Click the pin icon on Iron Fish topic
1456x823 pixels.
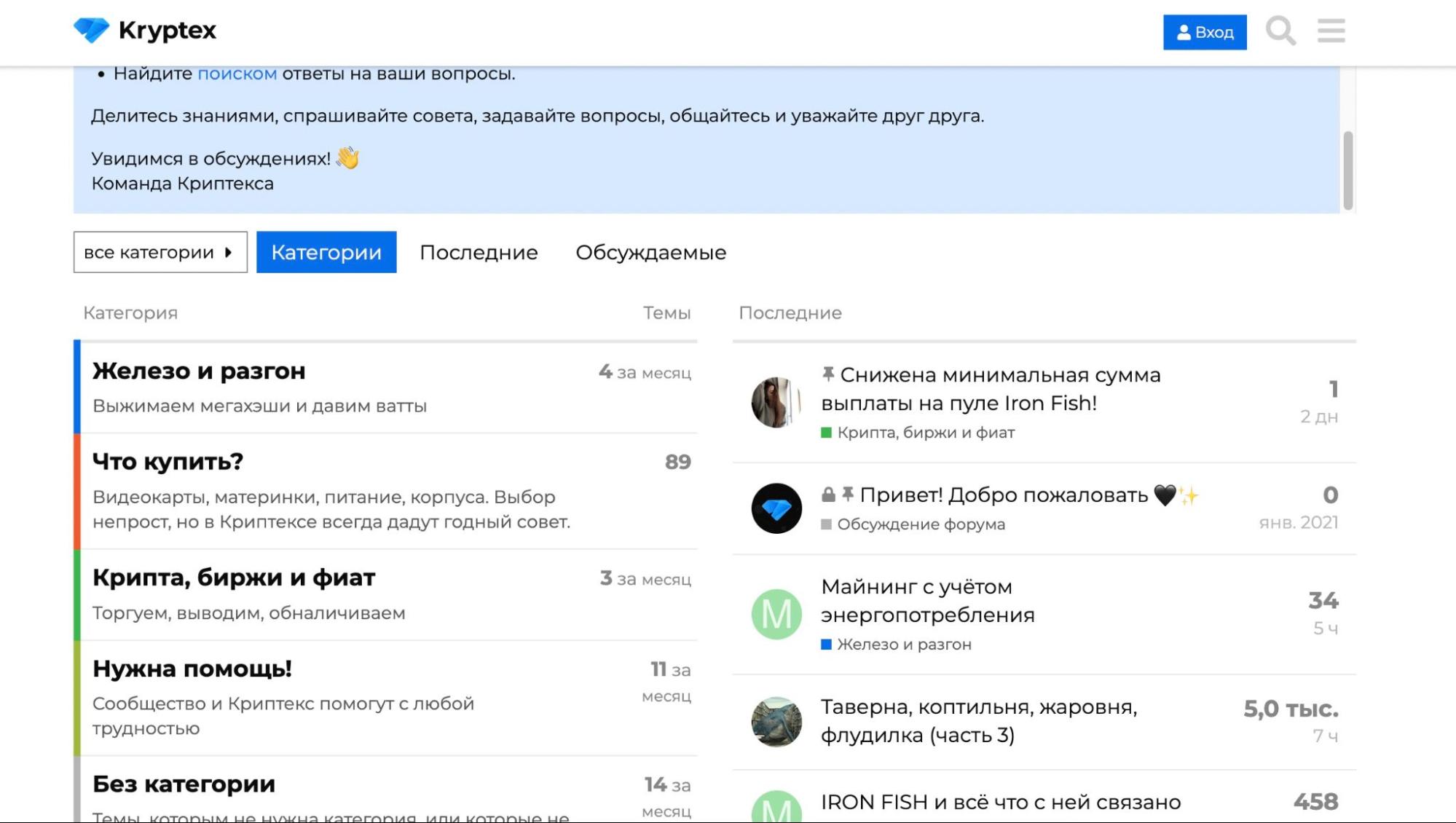pyautogui.click(x=827, y=374)
